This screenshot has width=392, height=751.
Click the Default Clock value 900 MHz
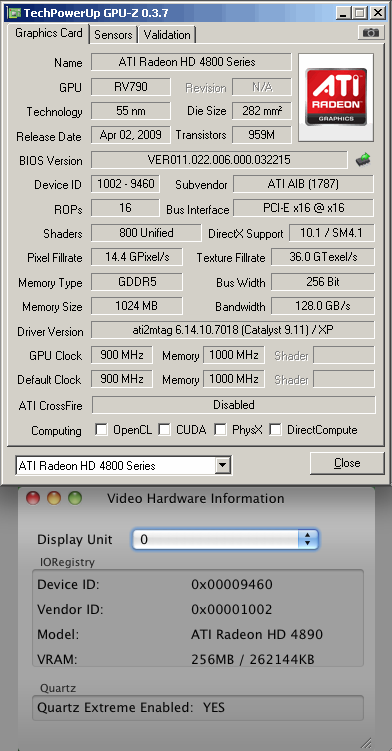[122, 379]
